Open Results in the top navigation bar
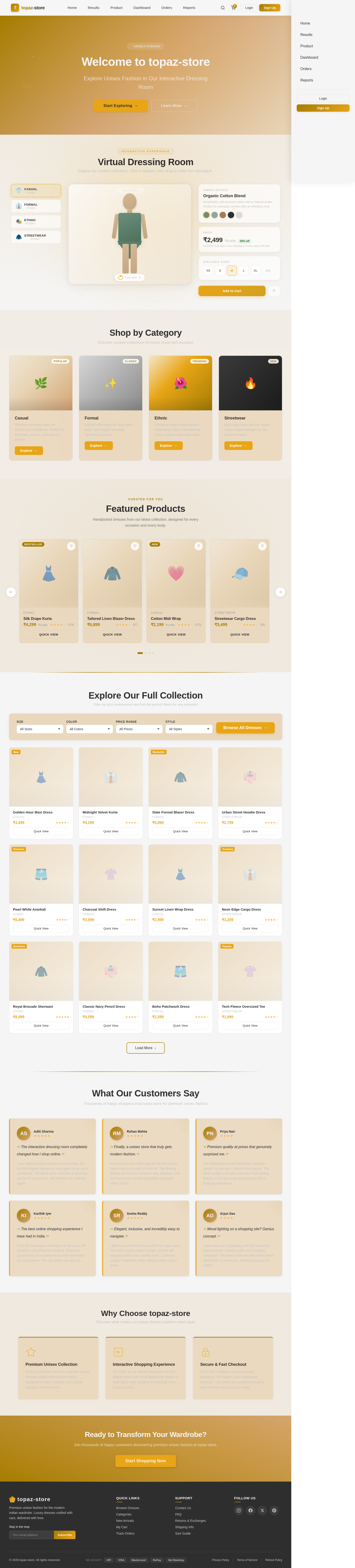 click(93, 8)
